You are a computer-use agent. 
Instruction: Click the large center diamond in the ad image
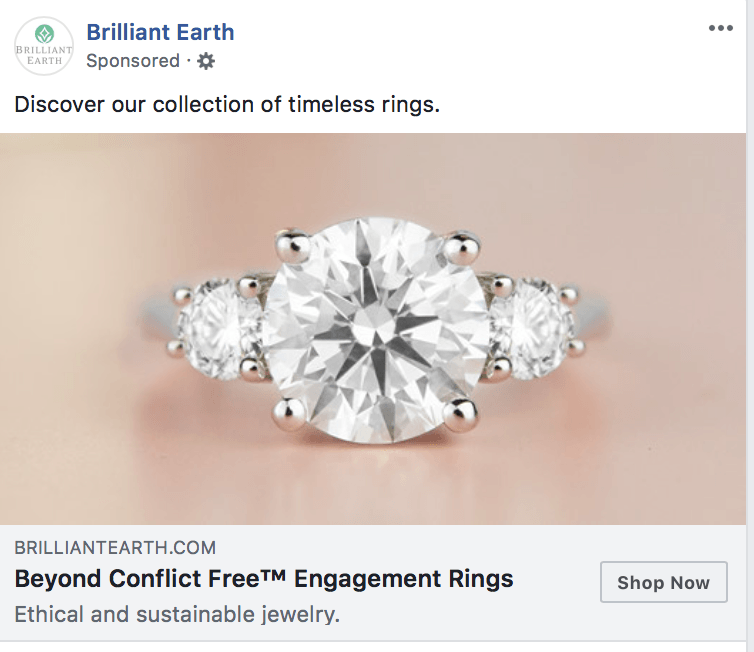(377, 330)
